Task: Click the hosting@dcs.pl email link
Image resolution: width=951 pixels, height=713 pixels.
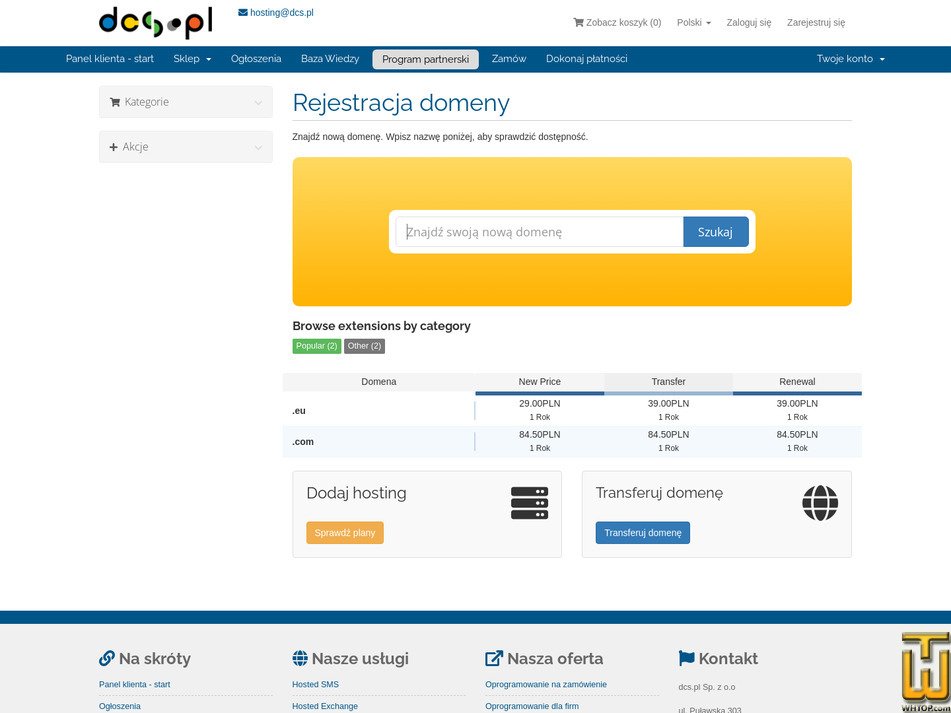Action: [x=281, y=13]
